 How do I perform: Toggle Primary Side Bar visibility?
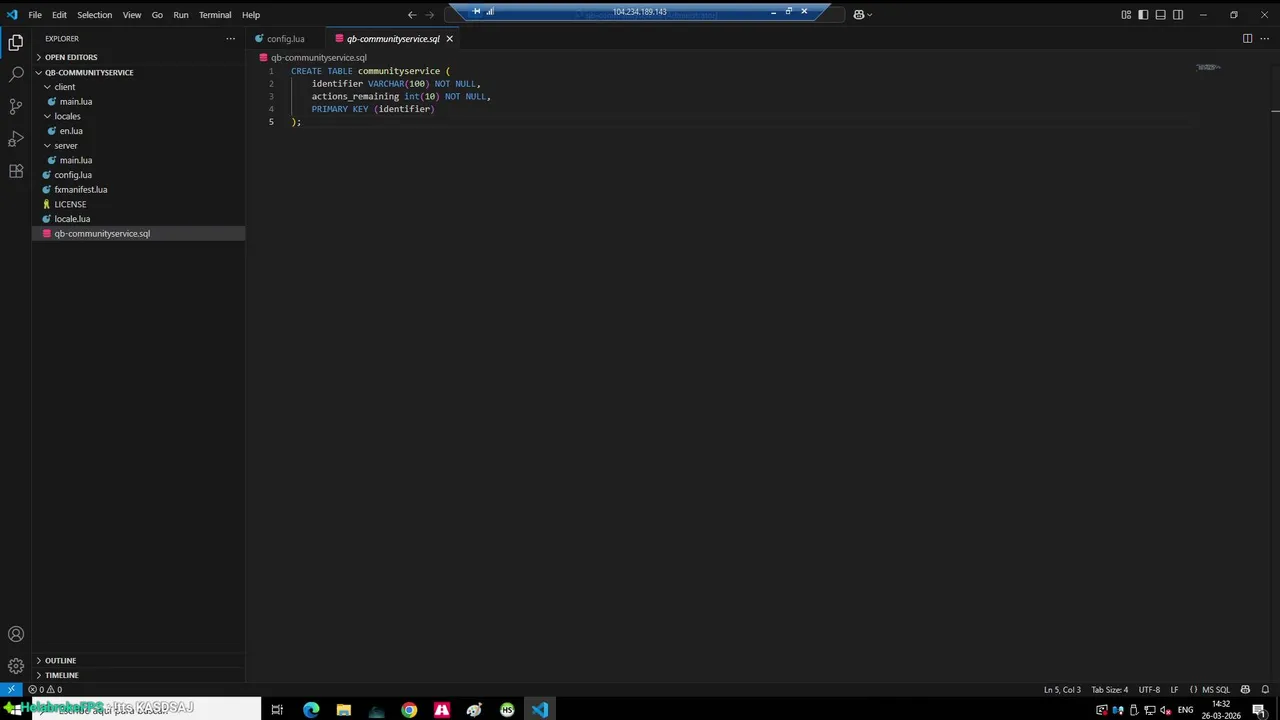pyautogui.click(x=1143, y=15)
